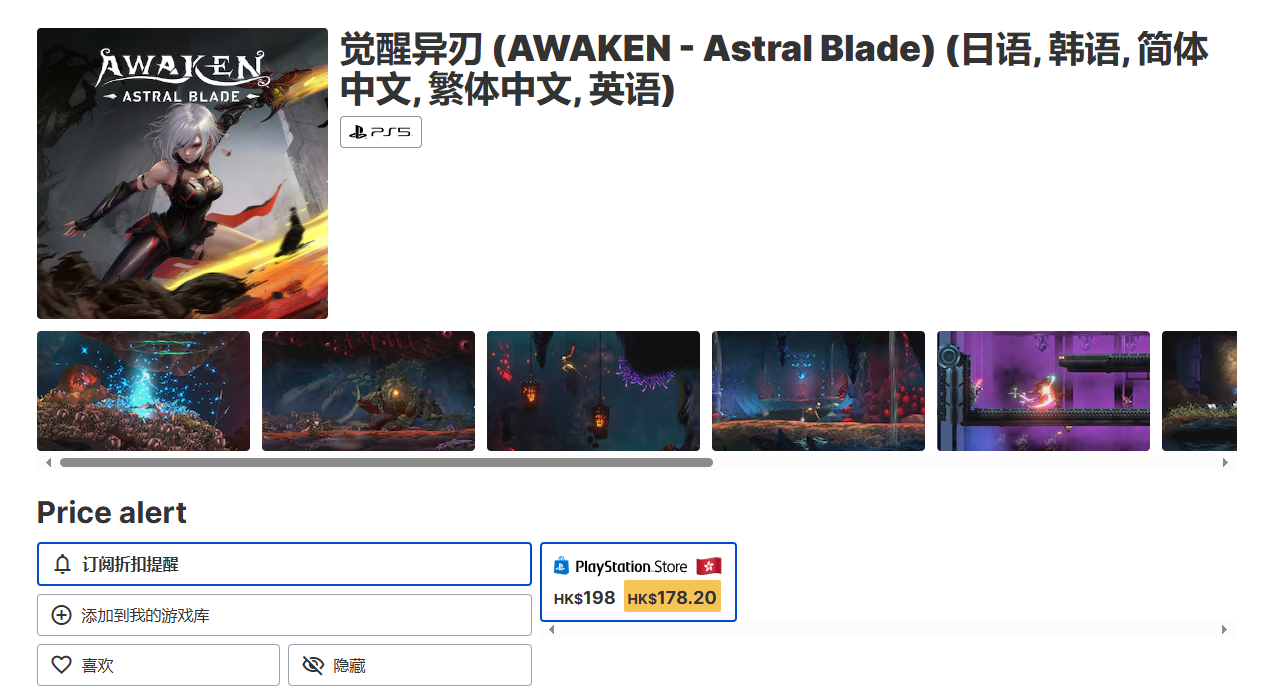Click the PS5 platform badge
Screen dimensions: 1266x694
click(381, 132)
